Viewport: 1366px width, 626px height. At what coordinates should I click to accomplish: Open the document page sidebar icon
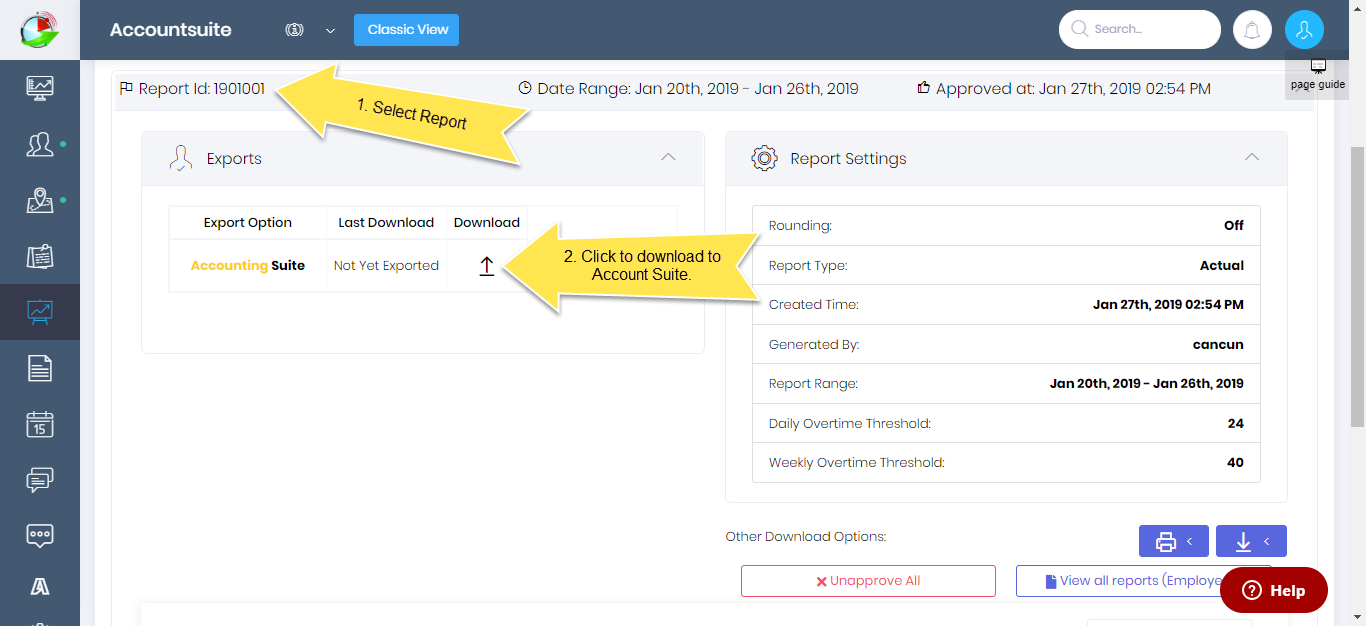click(40, 368)
